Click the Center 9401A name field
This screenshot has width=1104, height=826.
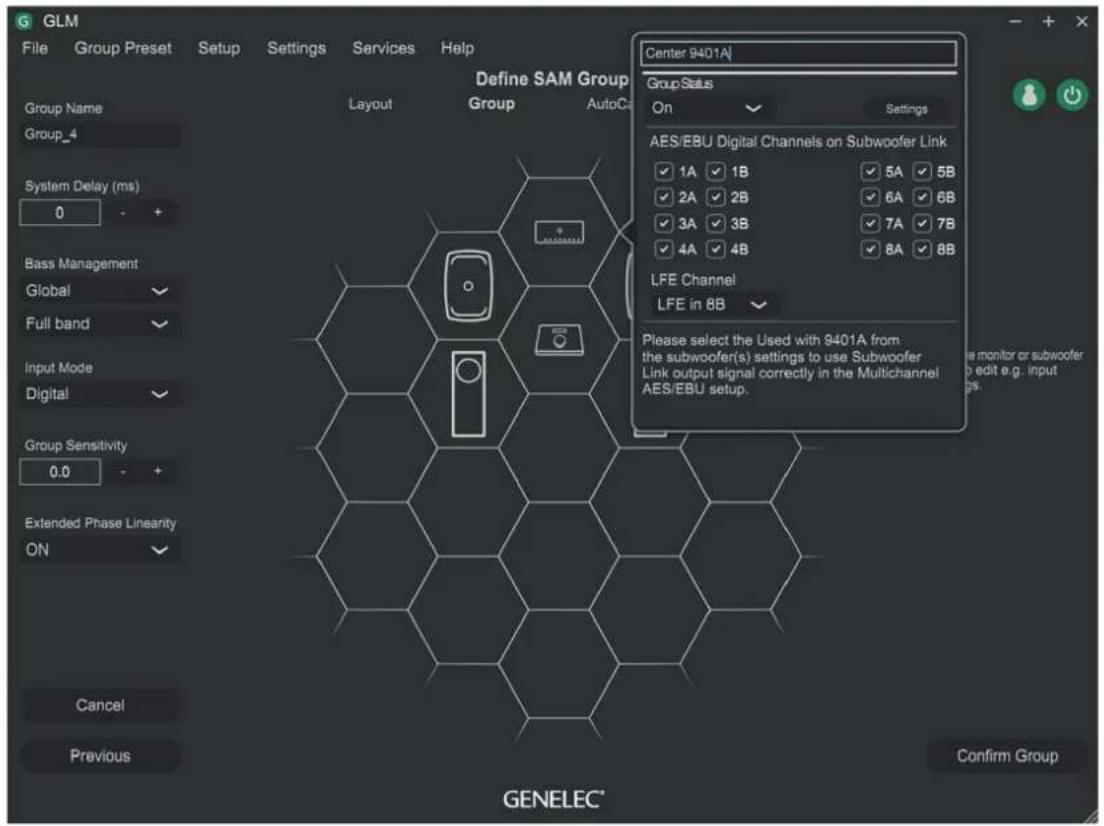point(798,53)
